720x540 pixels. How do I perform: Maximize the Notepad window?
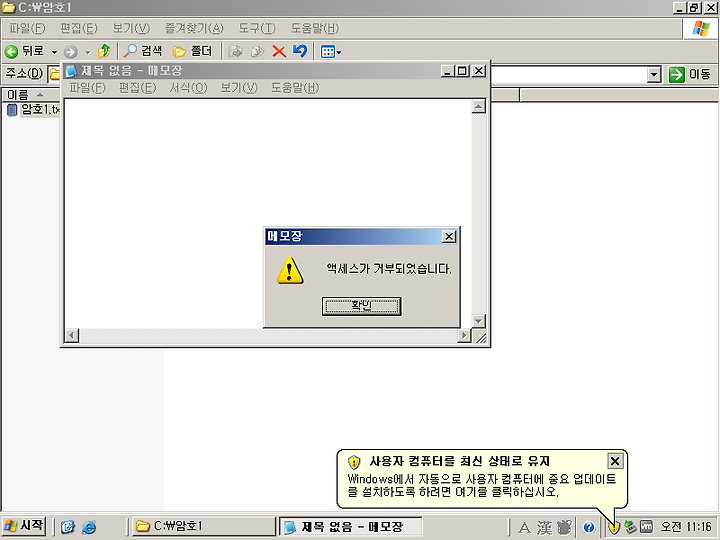[462, 71]
